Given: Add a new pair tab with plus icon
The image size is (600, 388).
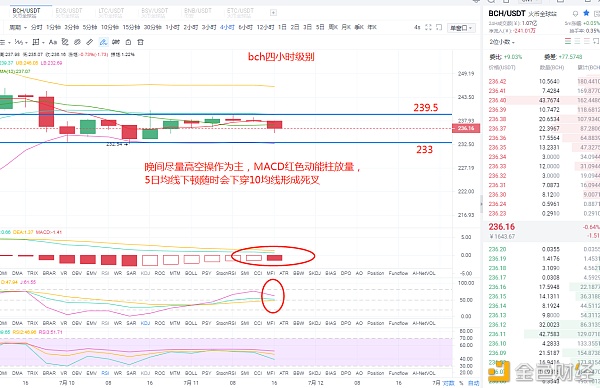Looking at the screenshot, I should 273,13.
